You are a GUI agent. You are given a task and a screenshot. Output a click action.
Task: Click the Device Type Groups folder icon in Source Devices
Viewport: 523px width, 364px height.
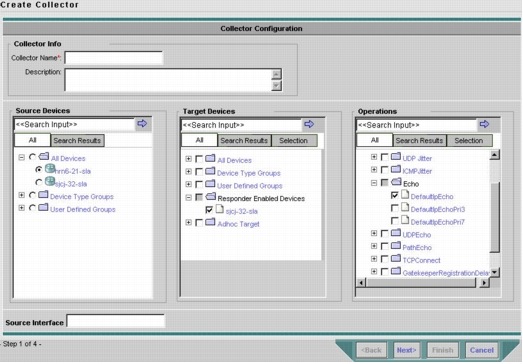[43, 195]
